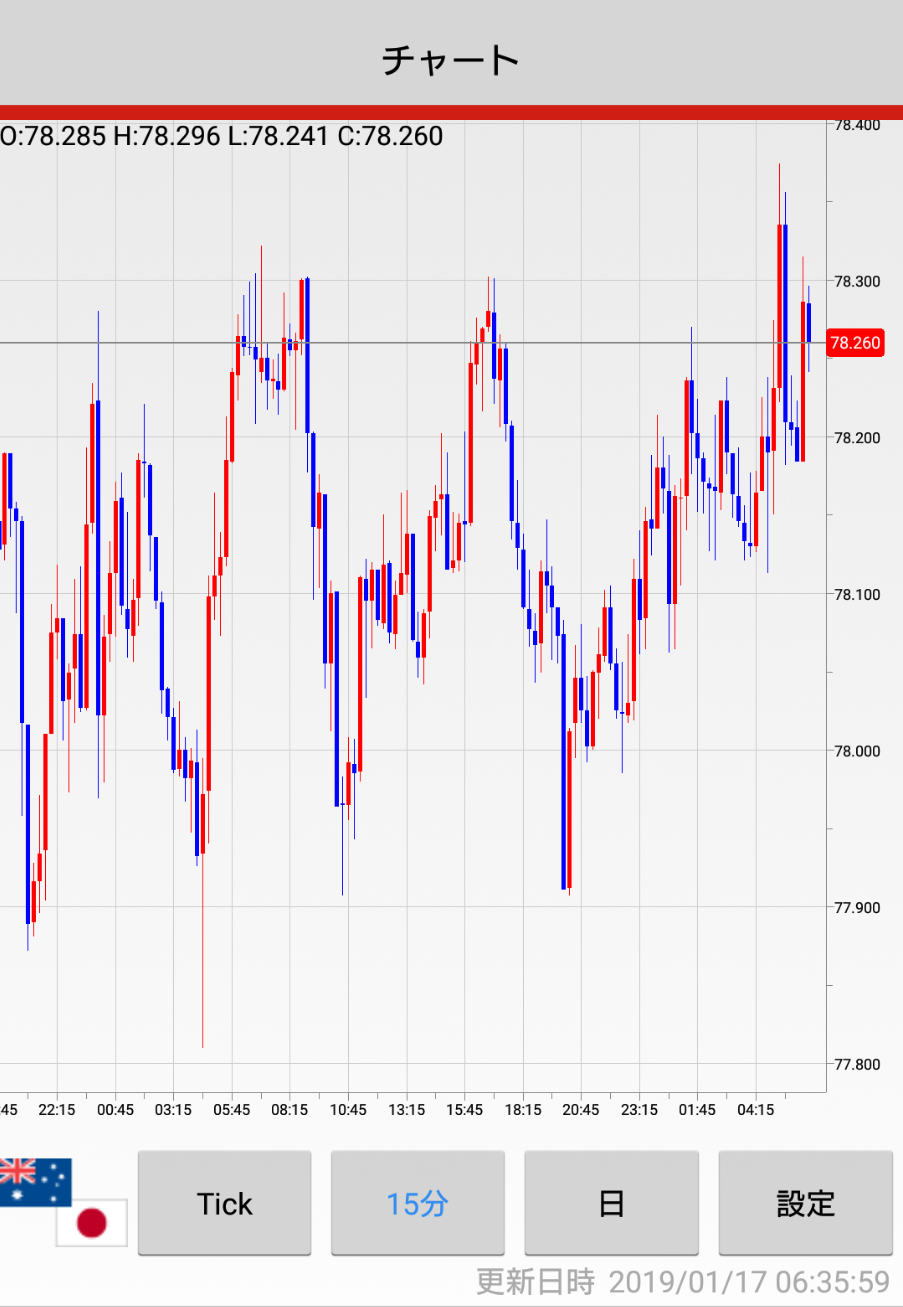903x1307 pixels.
Task: Tap the 04:15 time axis label
Action: (x=755, y=1110)
